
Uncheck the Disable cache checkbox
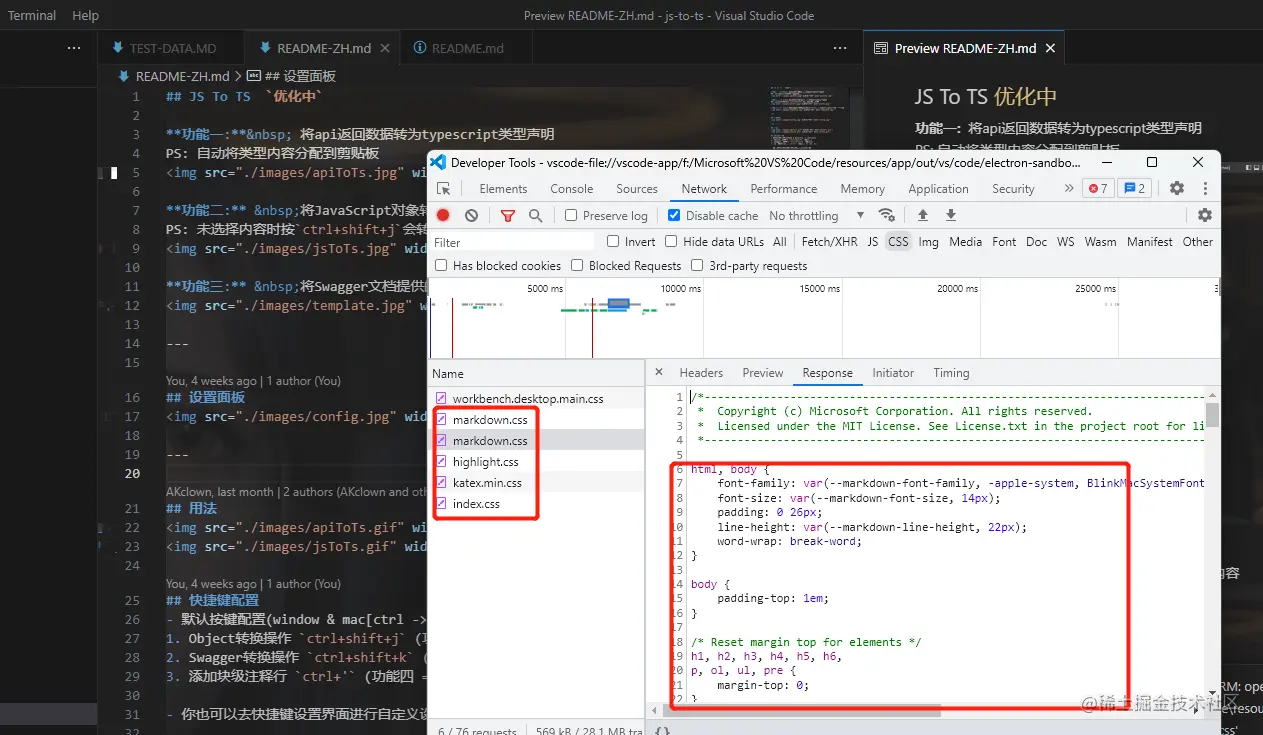pos(674,215)
